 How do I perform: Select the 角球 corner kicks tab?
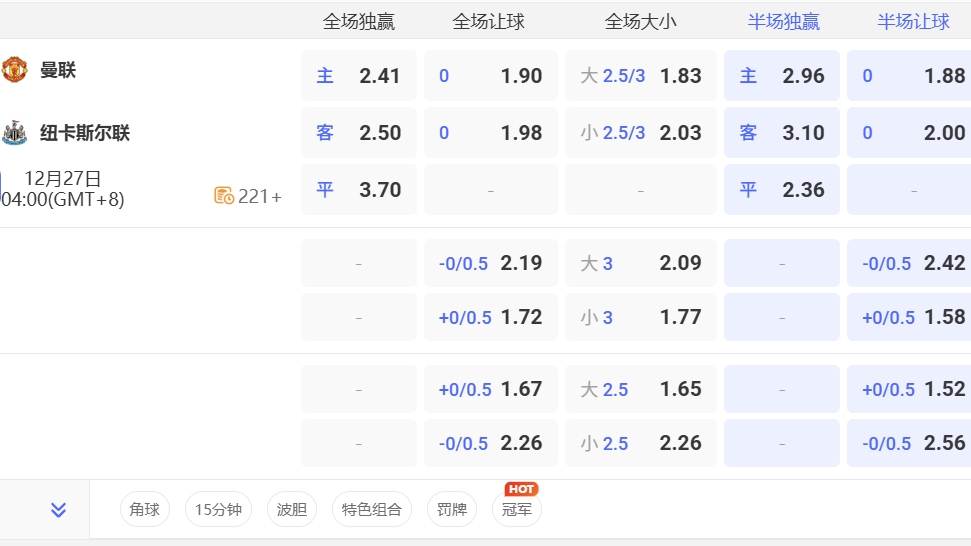click(145, 510)
